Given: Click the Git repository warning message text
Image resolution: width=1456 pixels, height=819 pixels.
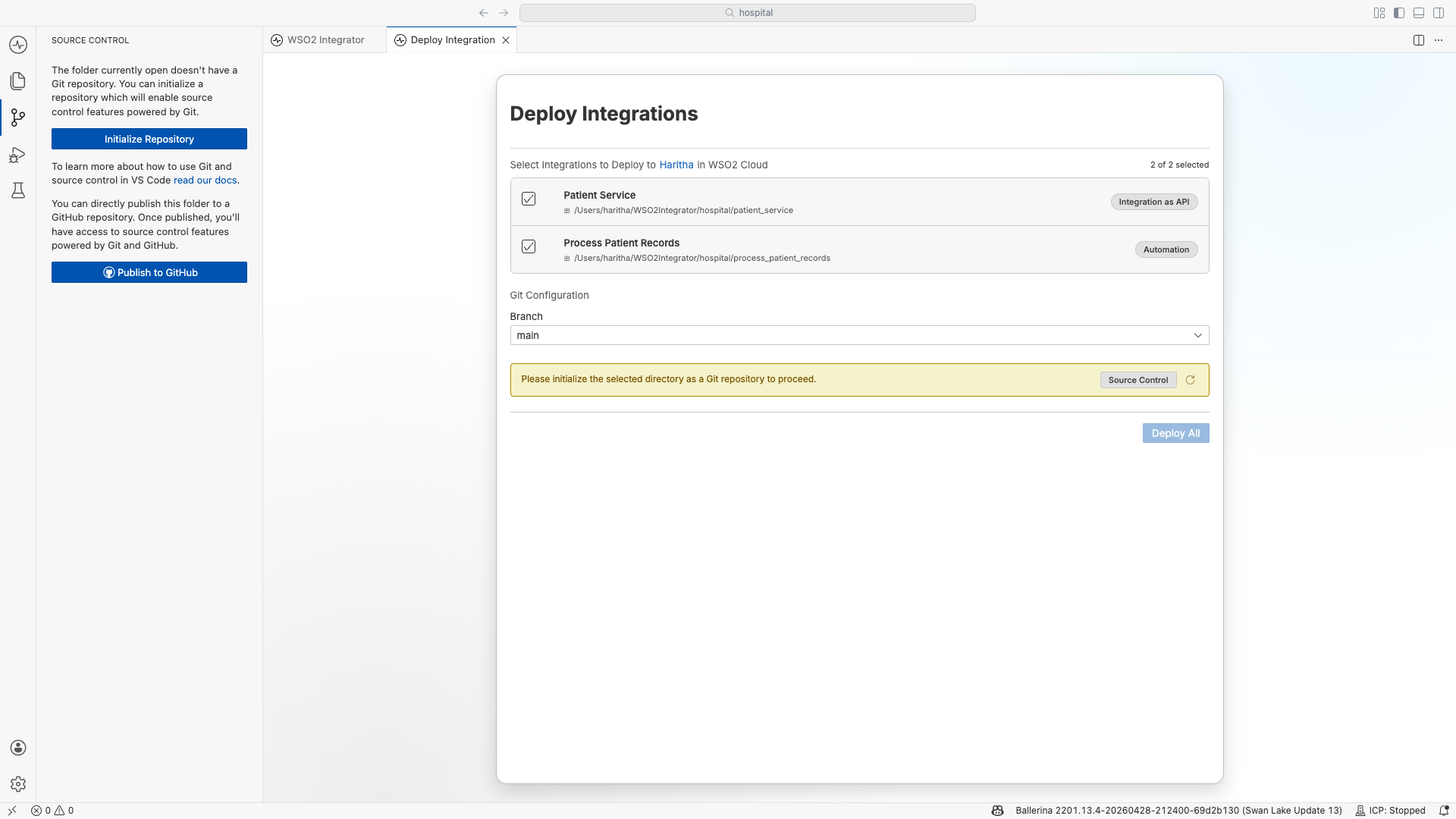Looking at the screenshot, I should coord(668,379).
